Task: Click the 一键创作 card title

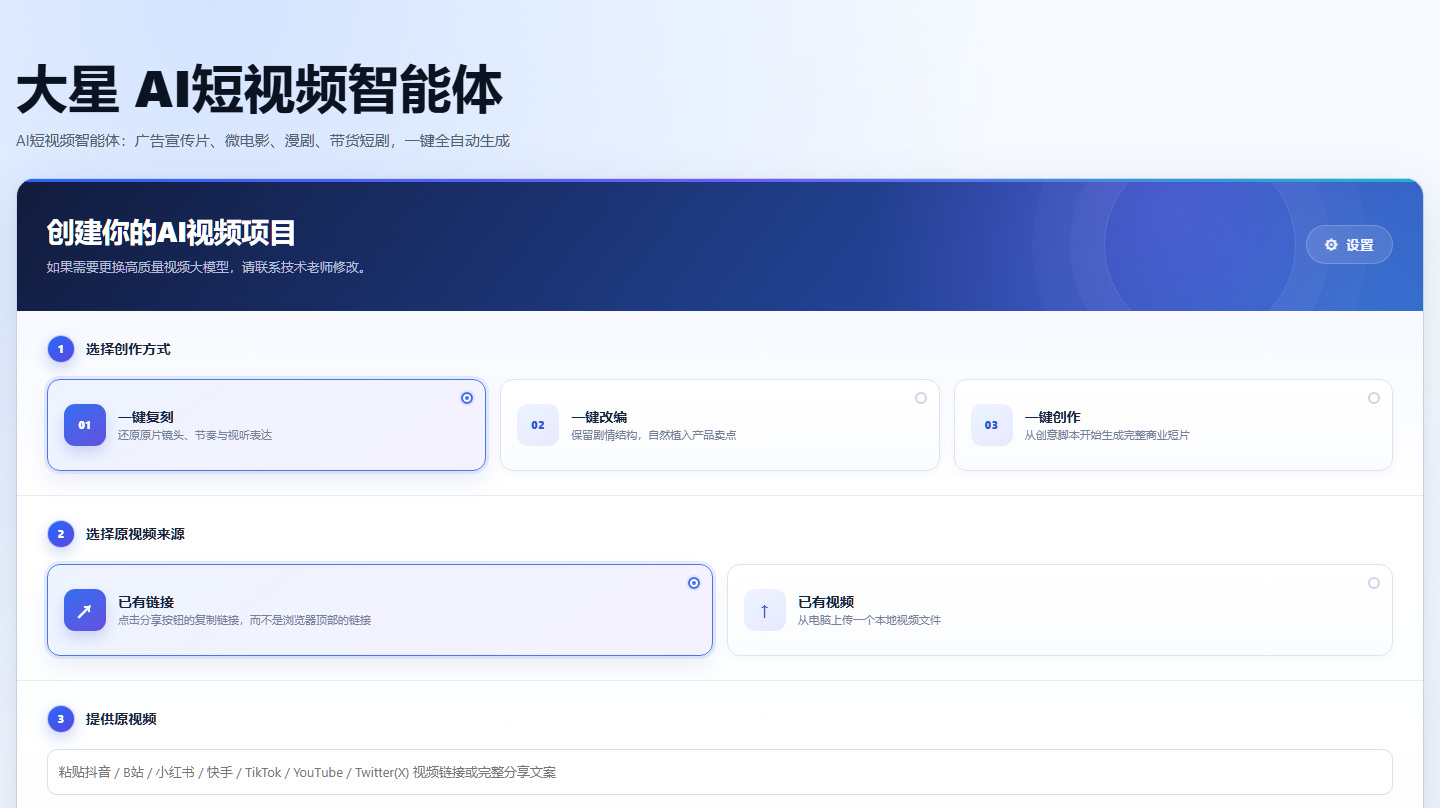Action: 1053,417
